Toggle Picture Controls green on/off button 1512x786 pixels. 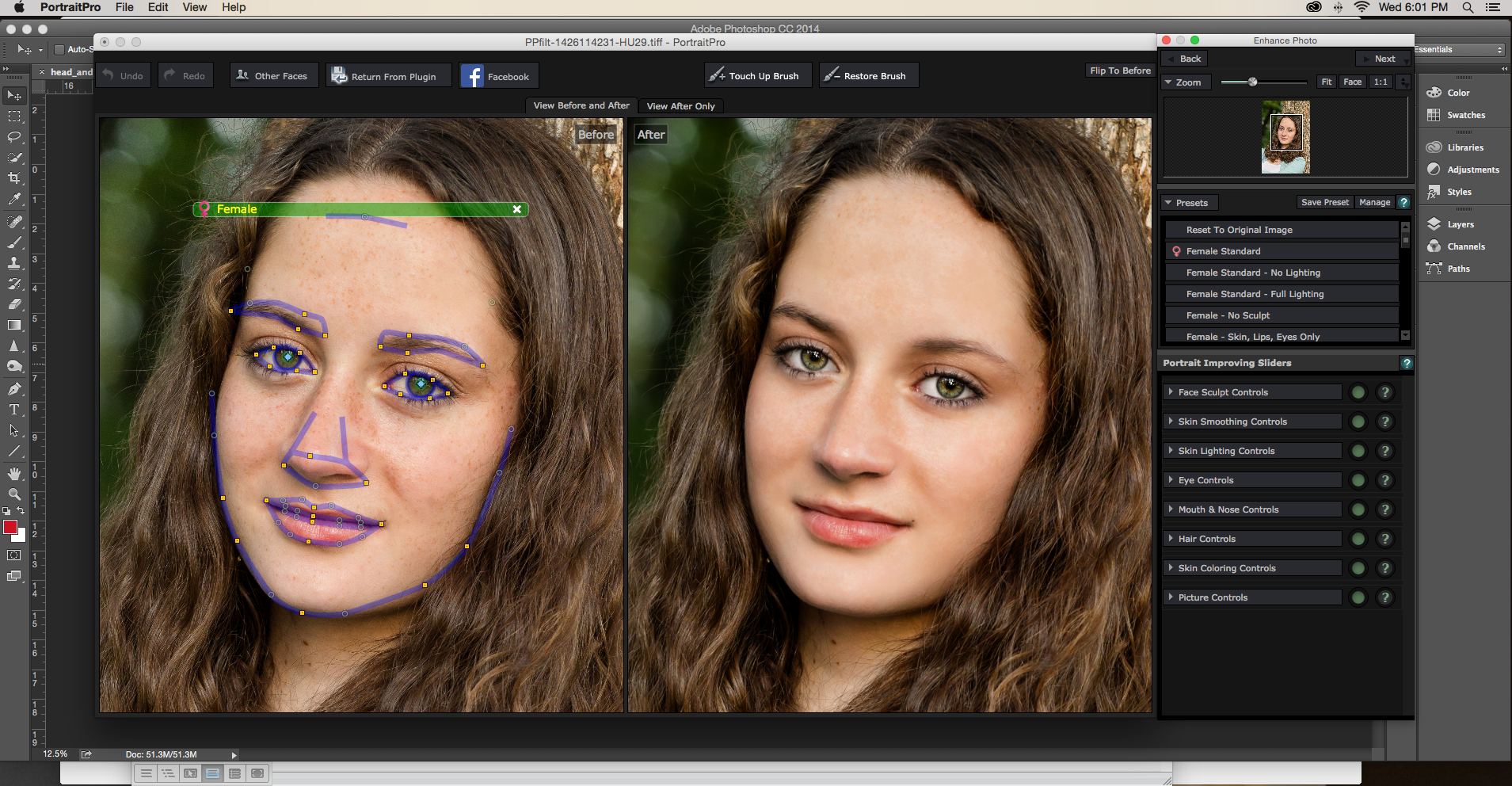[x=1358, y=597]
